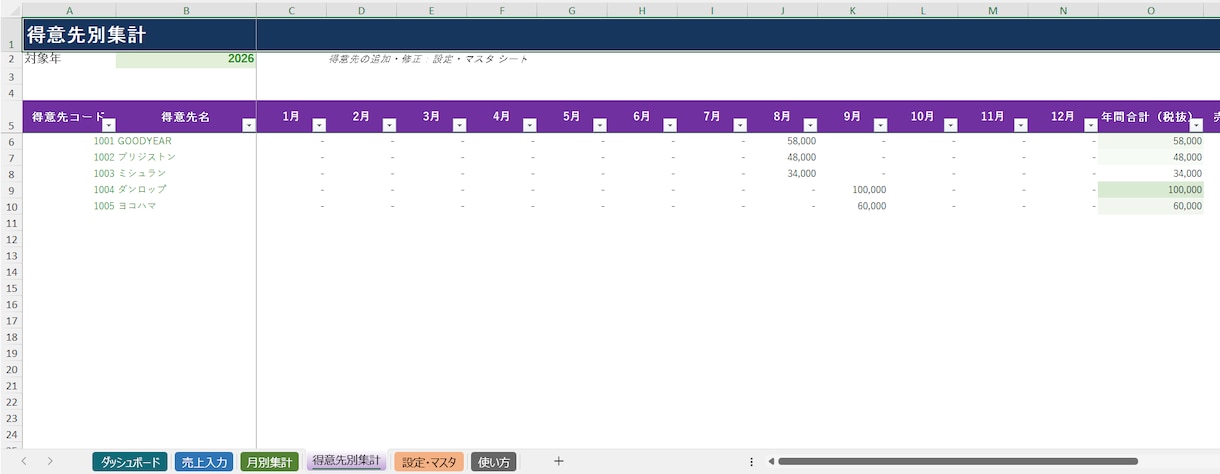
Task: Open filter dropdown for 2月 column
Action: click(389, 125)
